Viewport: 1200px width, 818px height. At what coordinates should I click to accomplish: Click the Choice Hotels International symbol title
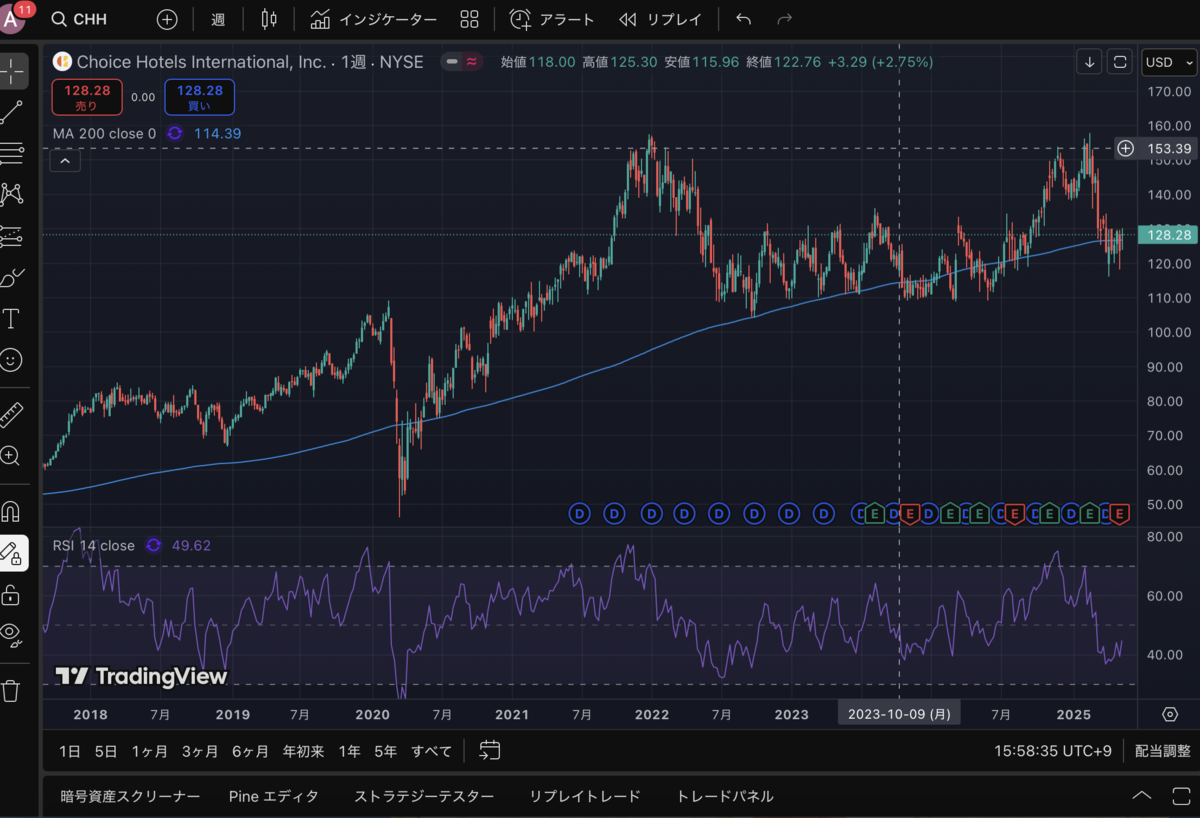[x=202, y=62]
